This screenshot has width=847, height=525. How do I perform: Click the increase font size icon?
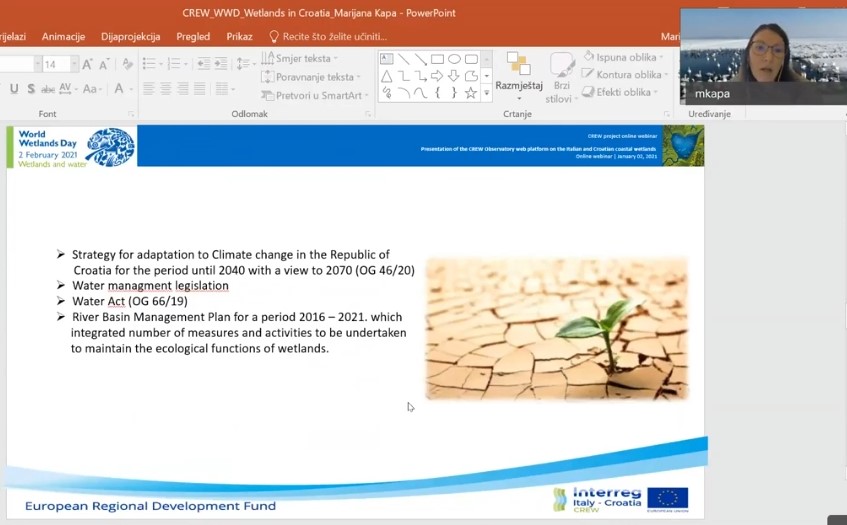[88, 64]
